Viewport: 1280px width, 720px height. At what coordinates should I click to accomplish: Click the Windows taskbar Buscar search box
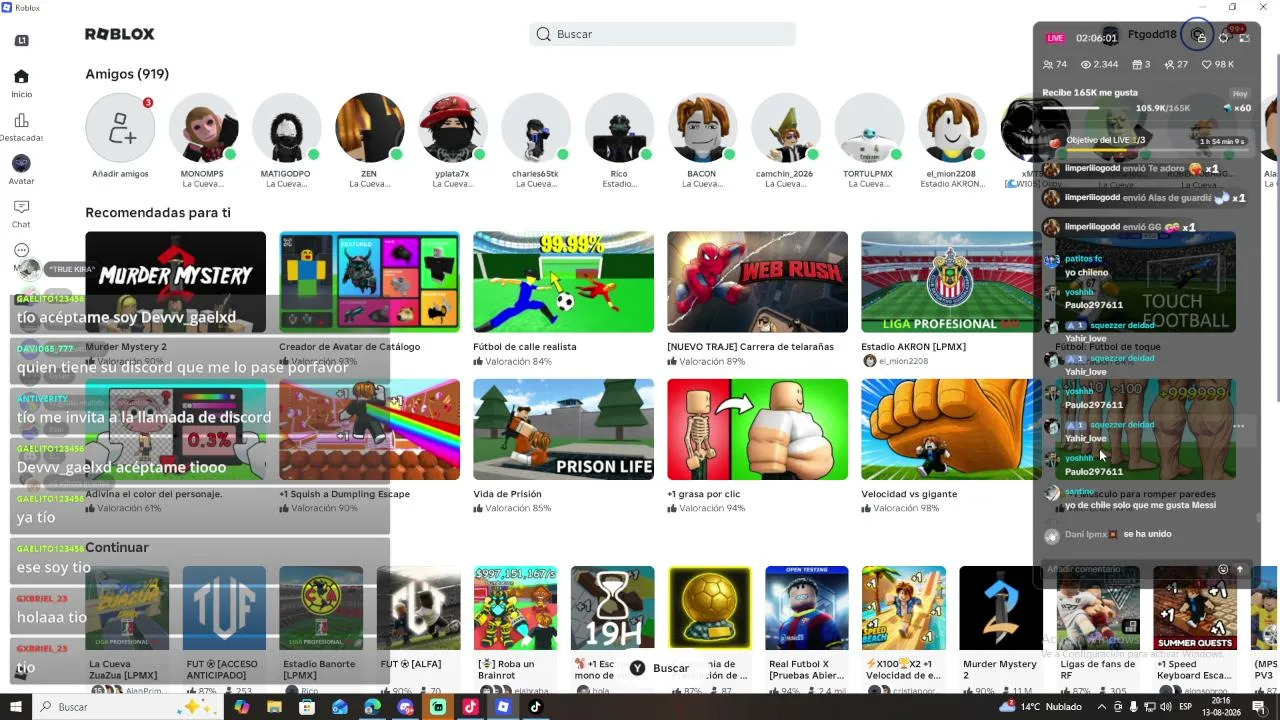click(x=127, y=707)
